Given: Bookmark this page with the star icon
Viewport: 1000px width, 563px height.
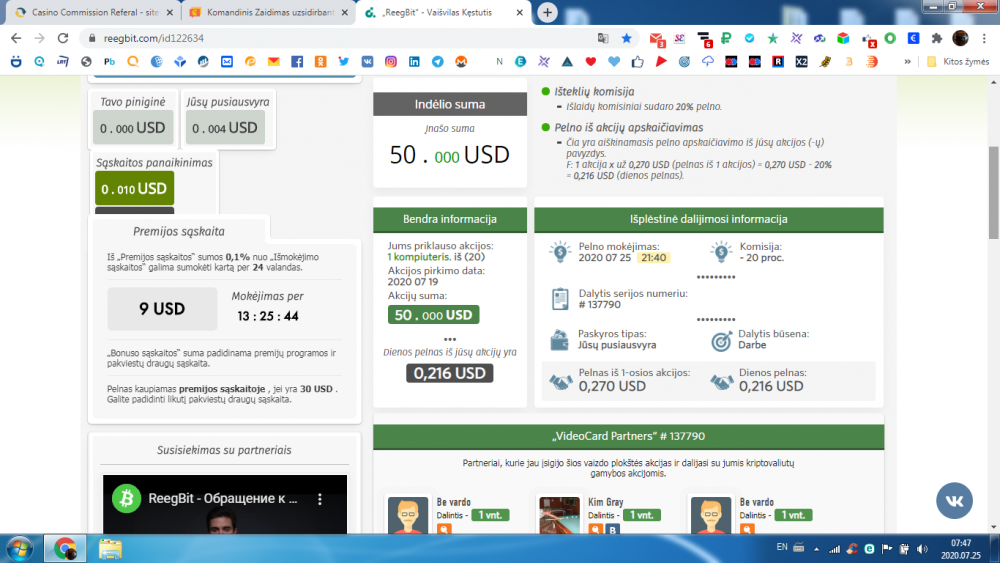Looking at the screenshot, I should coord(627,38).
